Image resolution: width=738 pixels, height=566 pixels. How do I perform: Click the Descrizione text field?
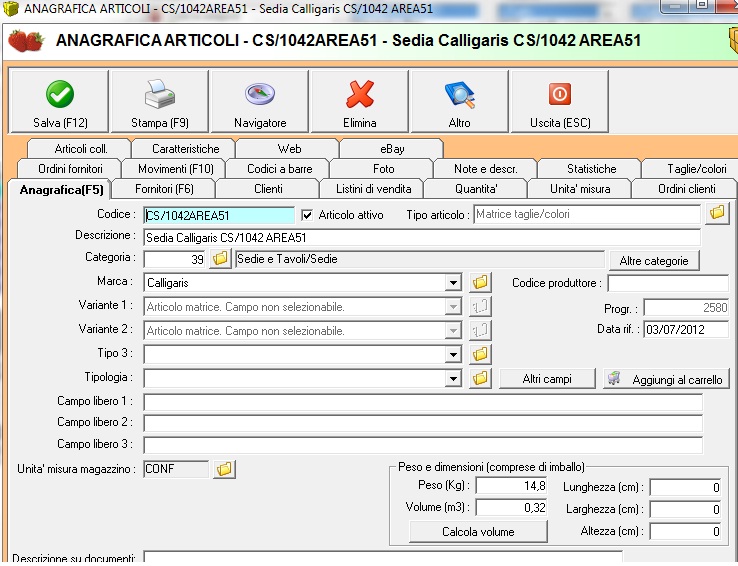tap(422, 237)
